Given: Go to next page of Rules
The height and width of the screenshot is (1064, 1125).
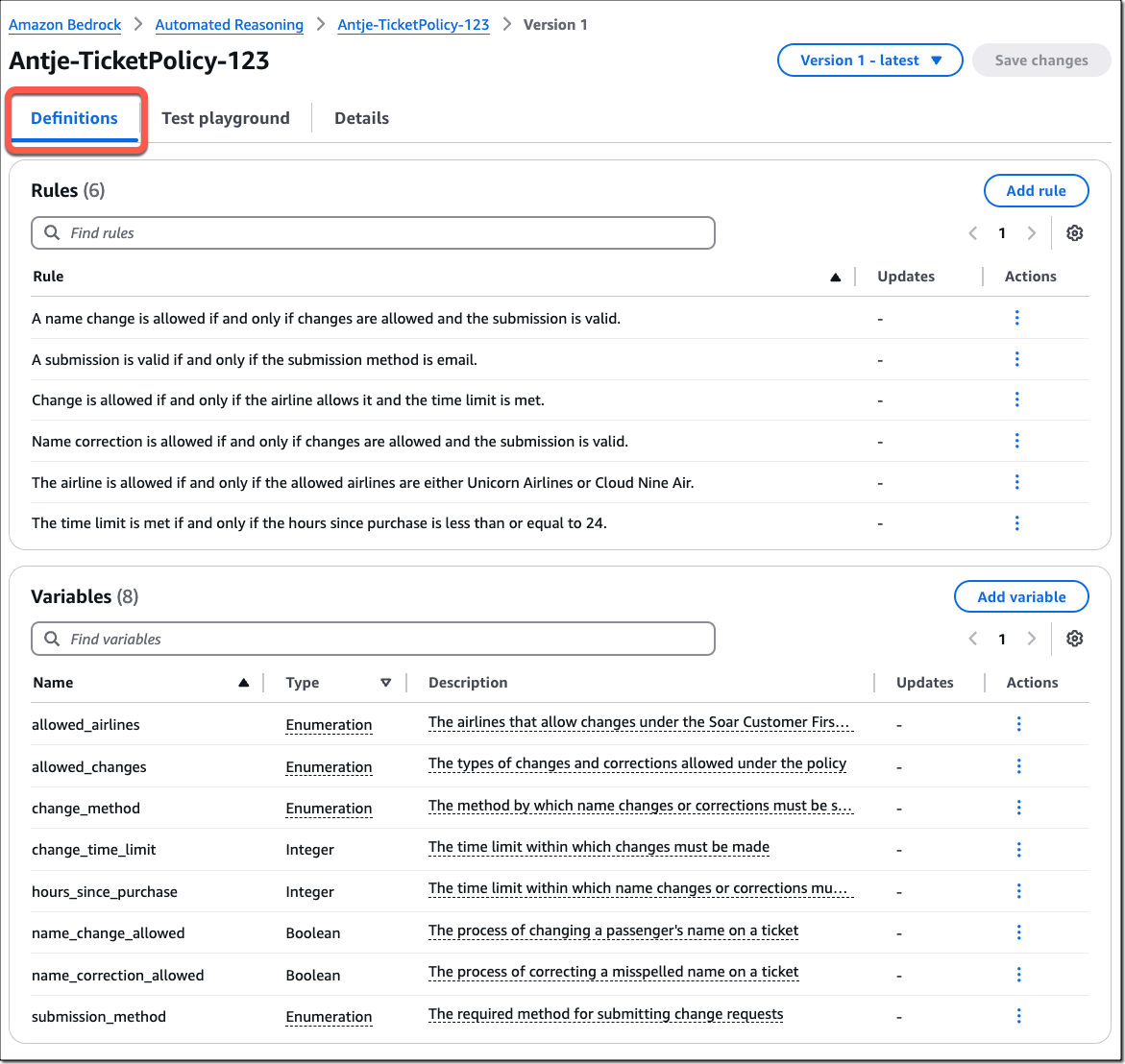Looking at the screenshot, I should click(1031, 233).
